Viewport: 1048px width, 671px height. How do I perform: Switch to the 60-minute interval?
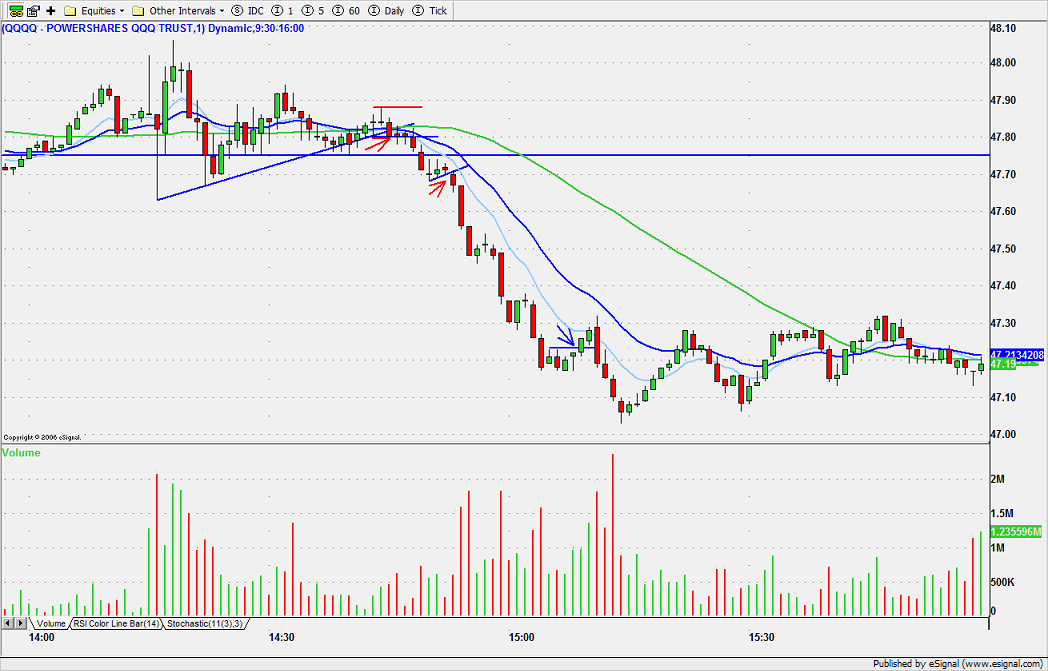pyautogui.click(x=346, y=11)
